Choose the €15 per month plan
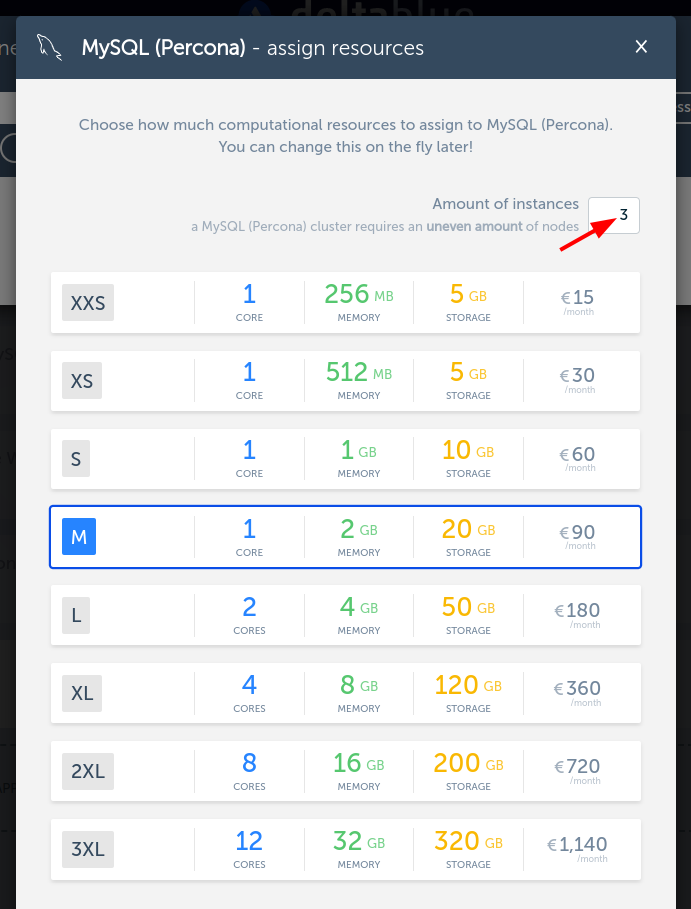The width and height of the screenshot is (691, 909). click(x=578, y=300)
